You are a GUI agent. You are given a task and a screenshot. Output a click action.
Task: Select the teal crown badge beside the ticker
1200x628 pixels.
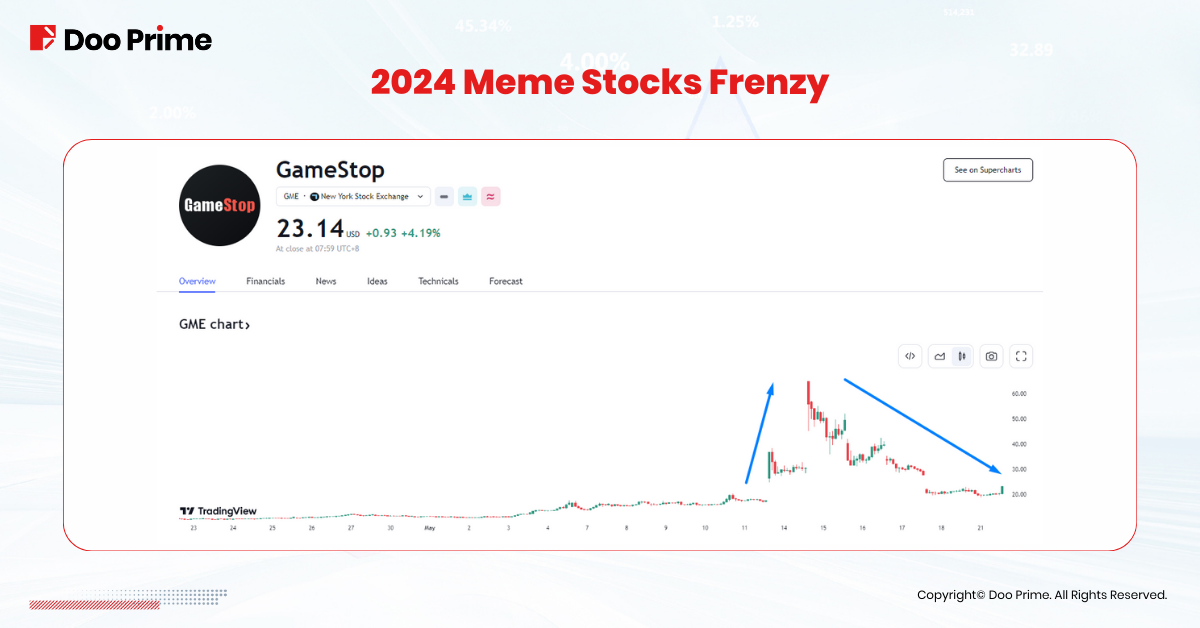(467, 197)
